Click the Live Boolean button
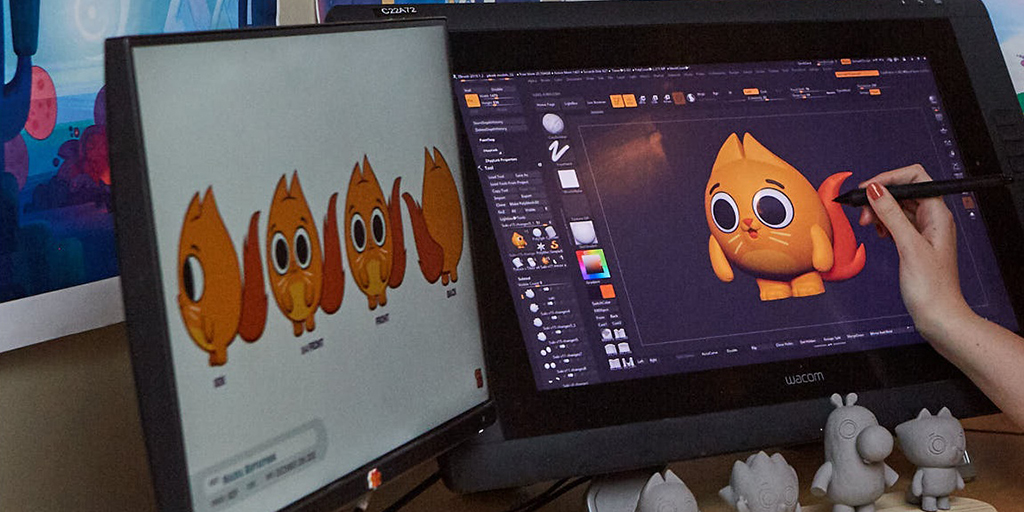Image resolution: width=1024 pixels, height=512 pixels. coord(596,101)
